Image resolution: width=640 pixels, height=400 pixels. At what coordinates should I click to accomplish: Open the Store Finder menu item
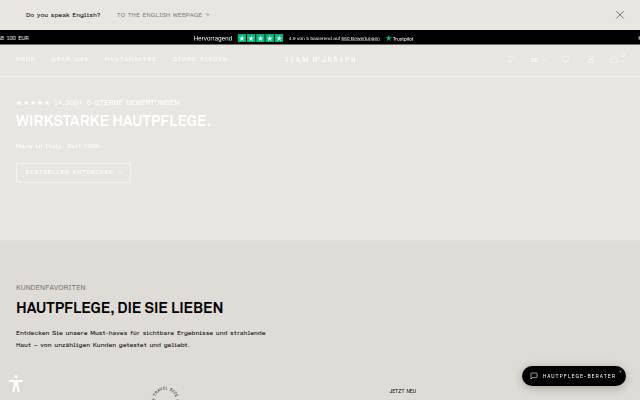[x=200, y=60]
